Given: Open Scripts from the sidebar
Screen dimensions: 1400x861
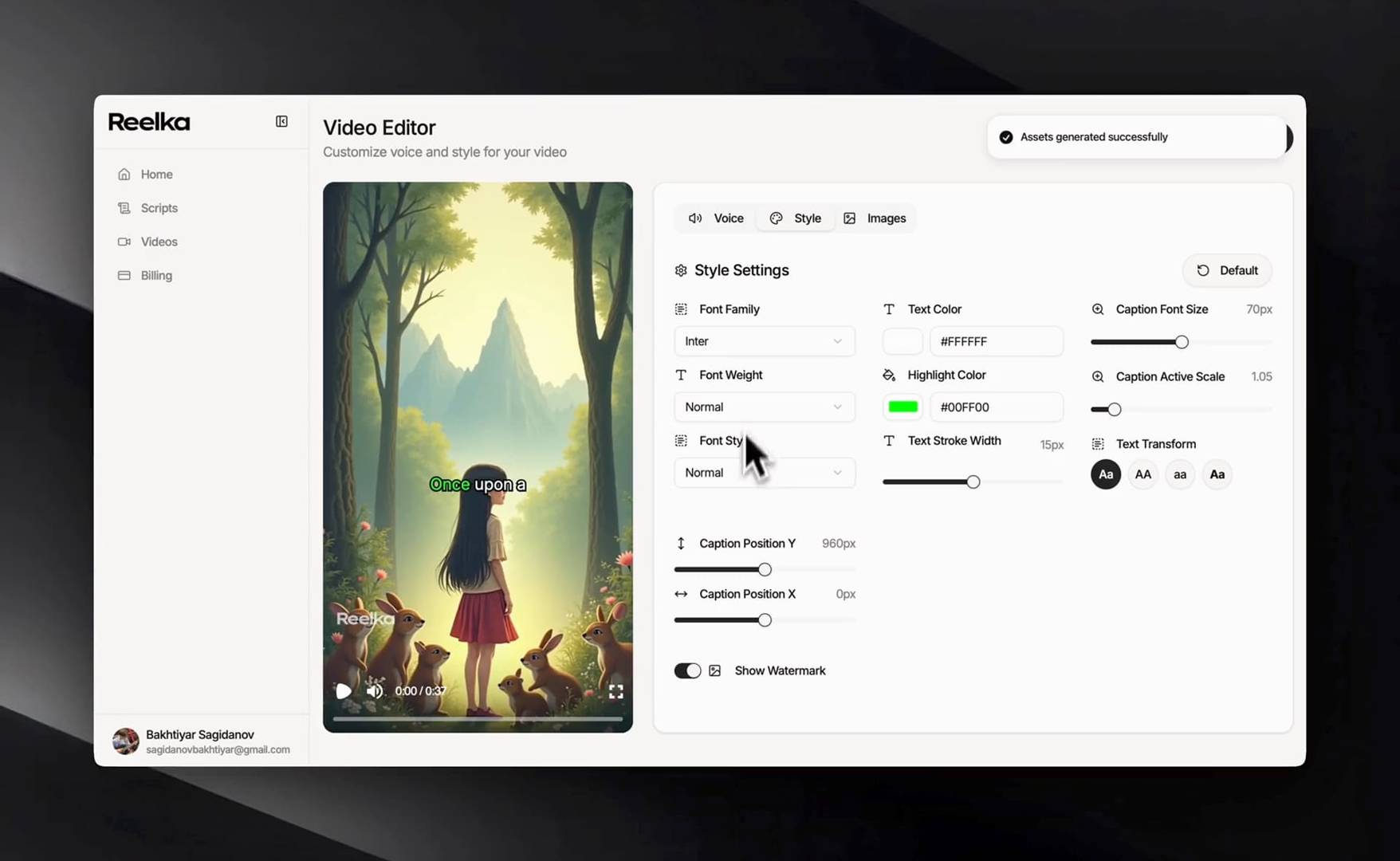Looking at the screenshot, I should pyautogui.click(x=159, y=208).
